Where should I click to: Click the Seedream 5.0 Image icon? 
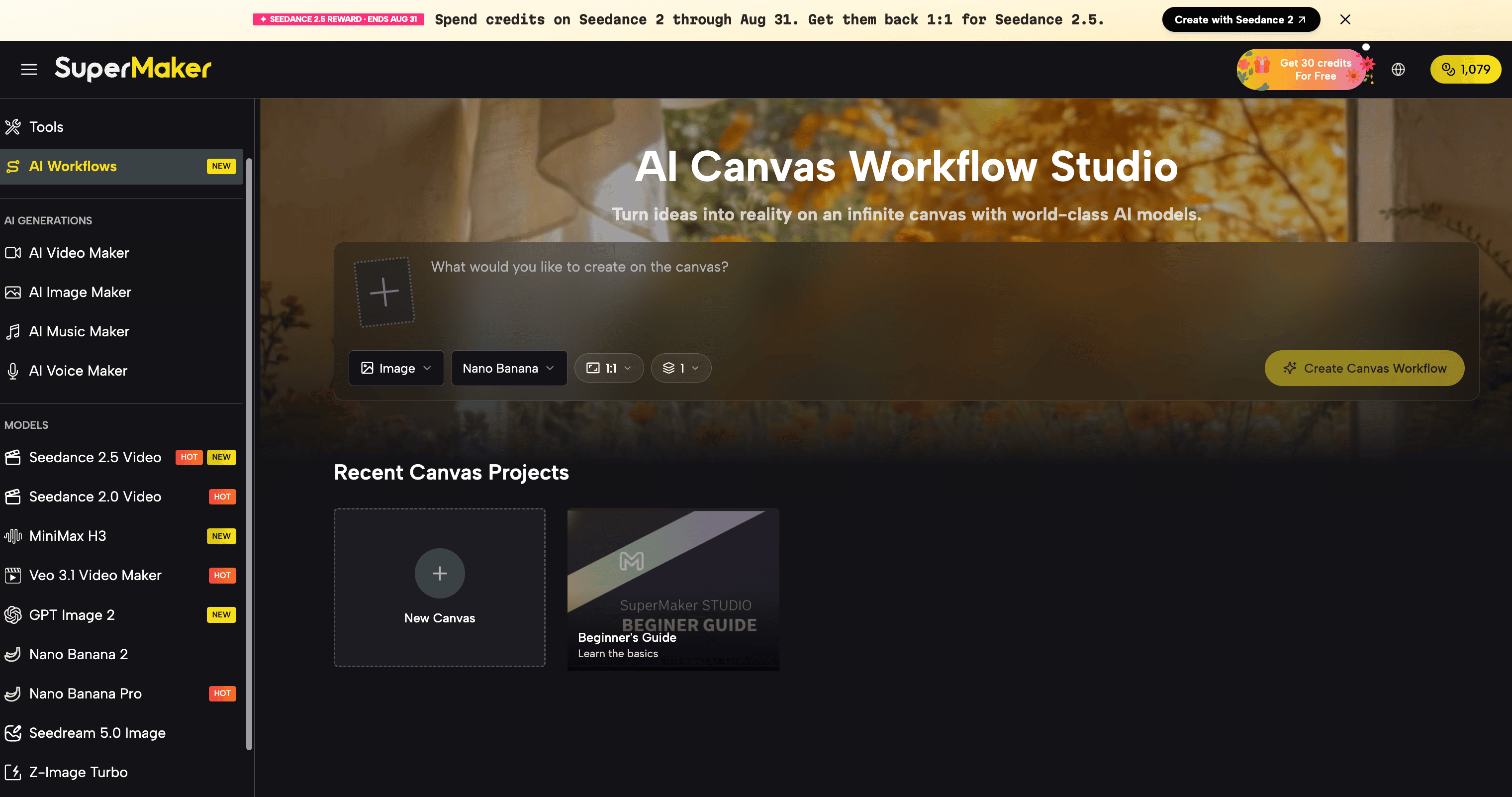tap(13, 733)
